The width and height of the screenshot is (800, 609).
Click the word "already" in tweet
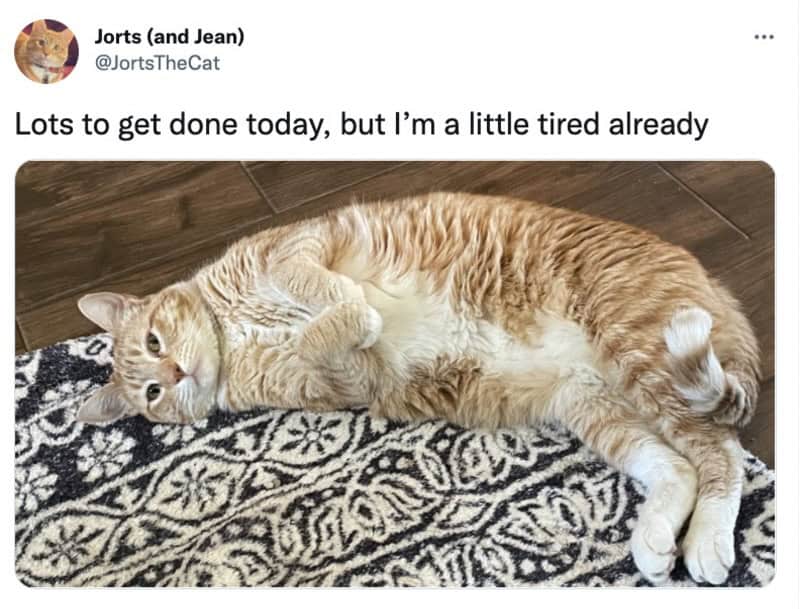click(658, 125)
